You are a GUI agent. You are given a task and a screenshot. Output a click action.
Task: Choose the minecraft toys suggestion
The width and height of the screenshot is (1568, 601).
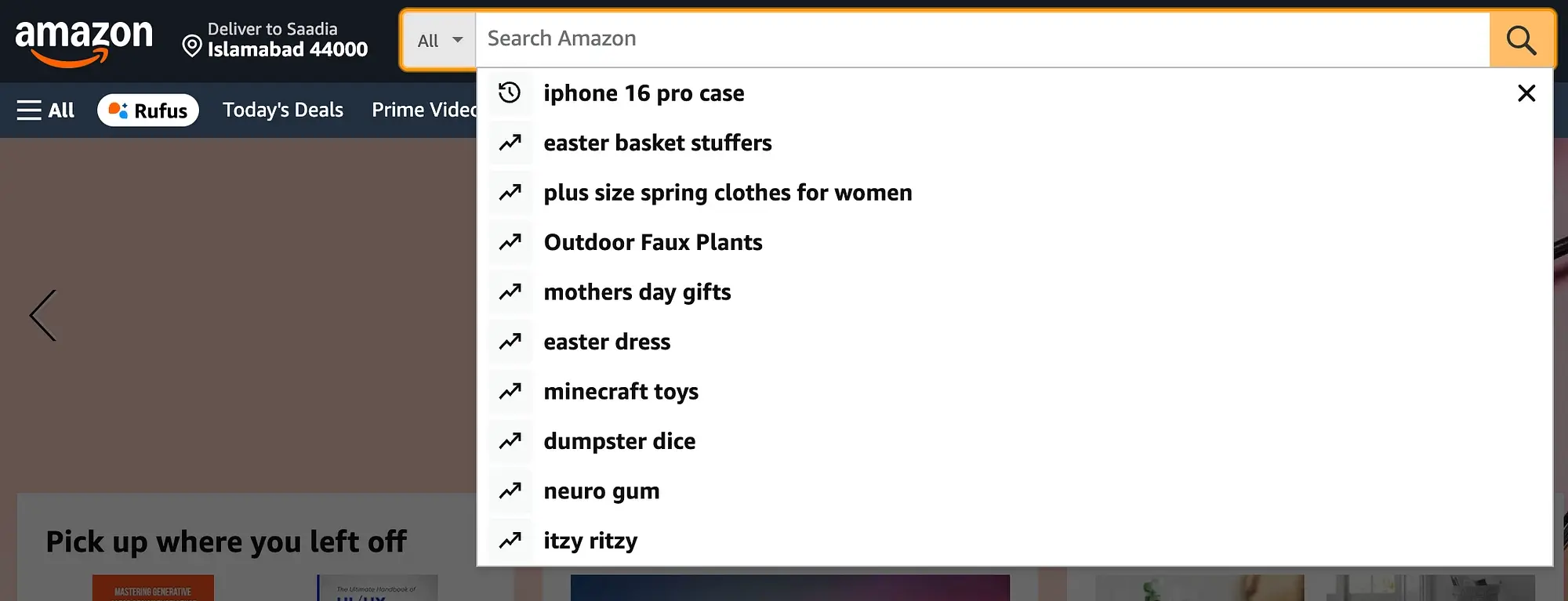(620, 392)
